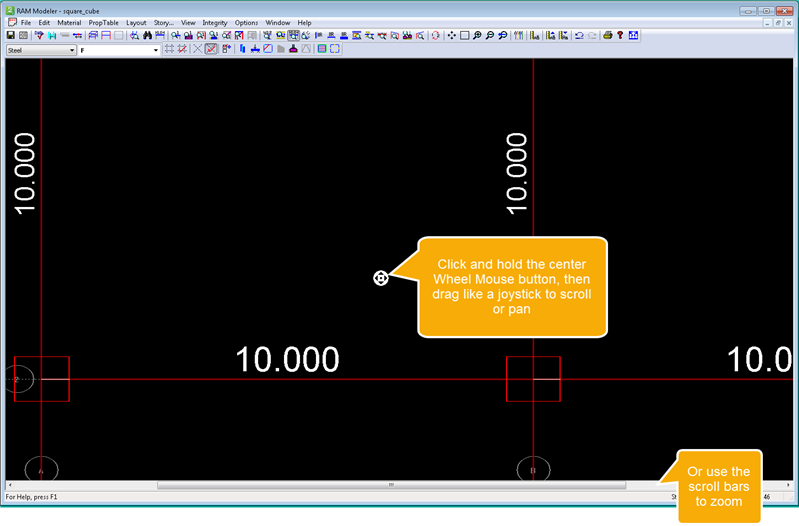Click the red question mark Help icon
This screenshot has width=799, height=526.
[x=620, y=35]
